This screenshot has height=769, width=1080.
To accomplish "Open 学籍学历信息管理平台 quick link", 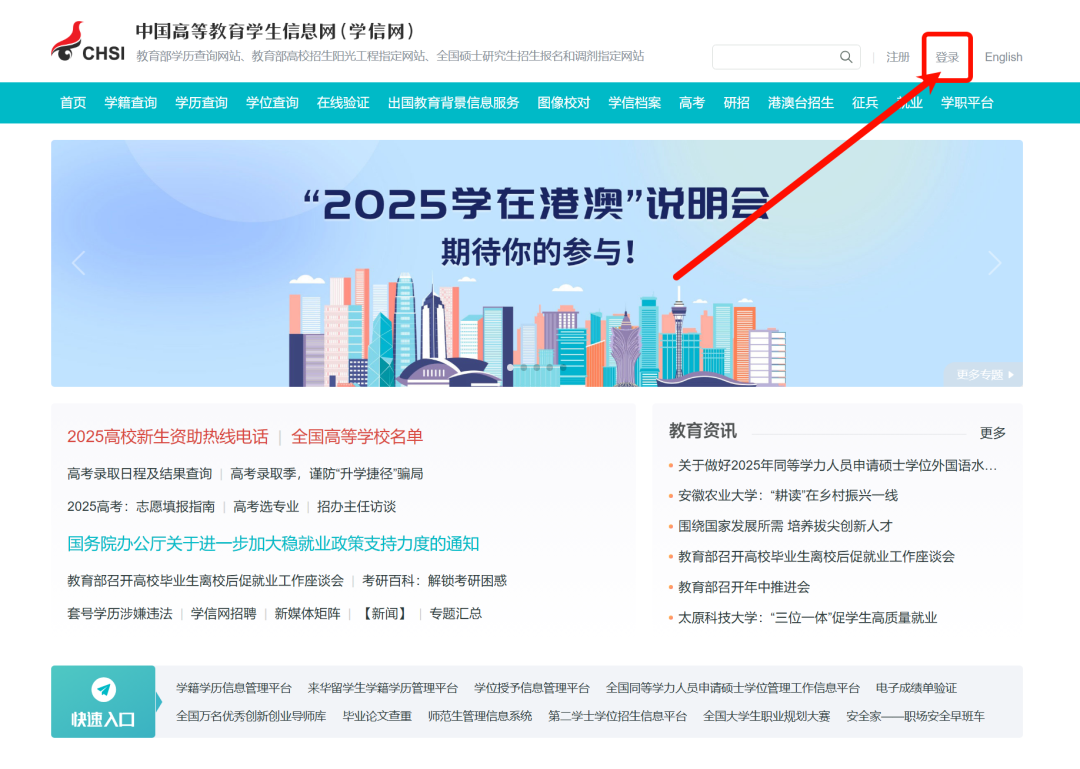I will coord(233,688).
